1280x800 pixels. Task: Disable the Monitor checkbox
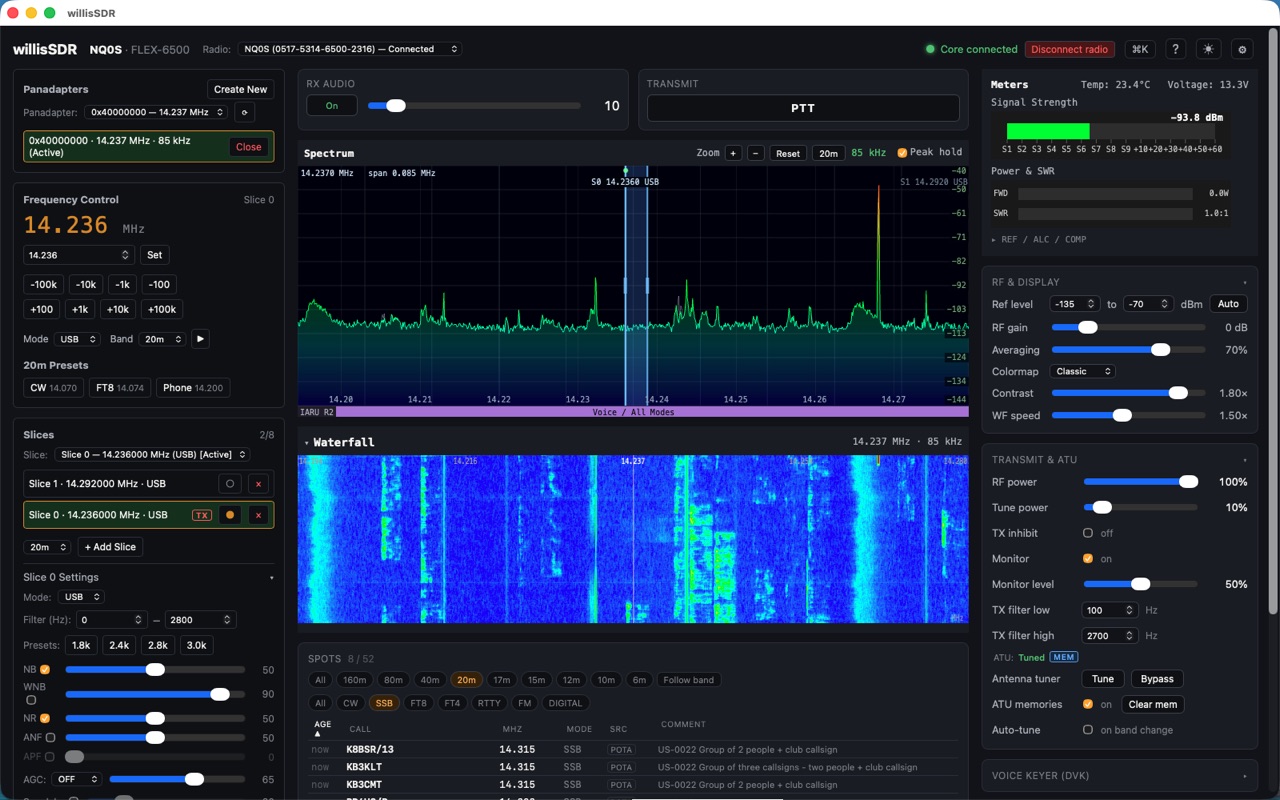1088,559
